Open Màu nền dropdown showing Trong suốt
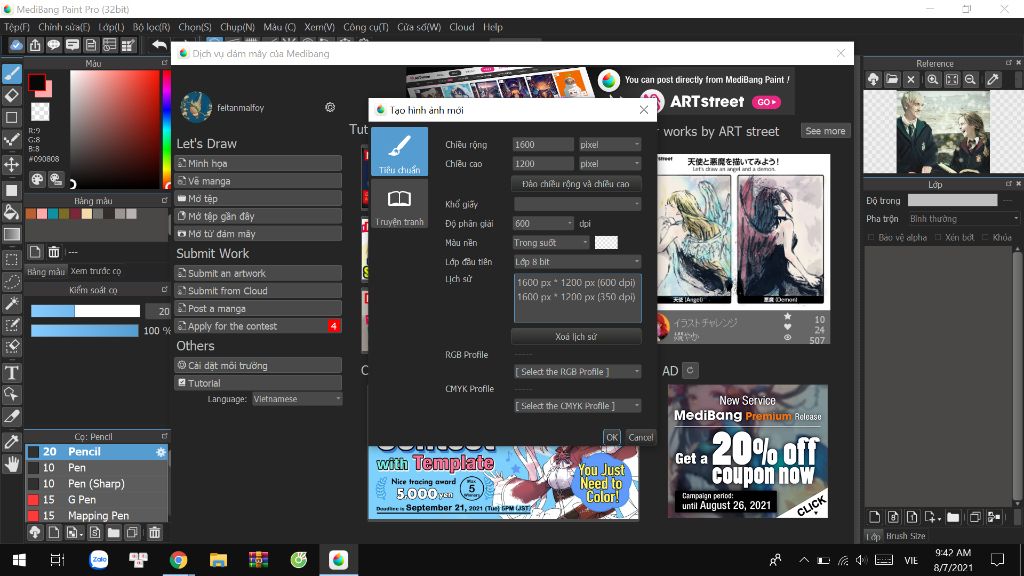 tap(551, 242)
